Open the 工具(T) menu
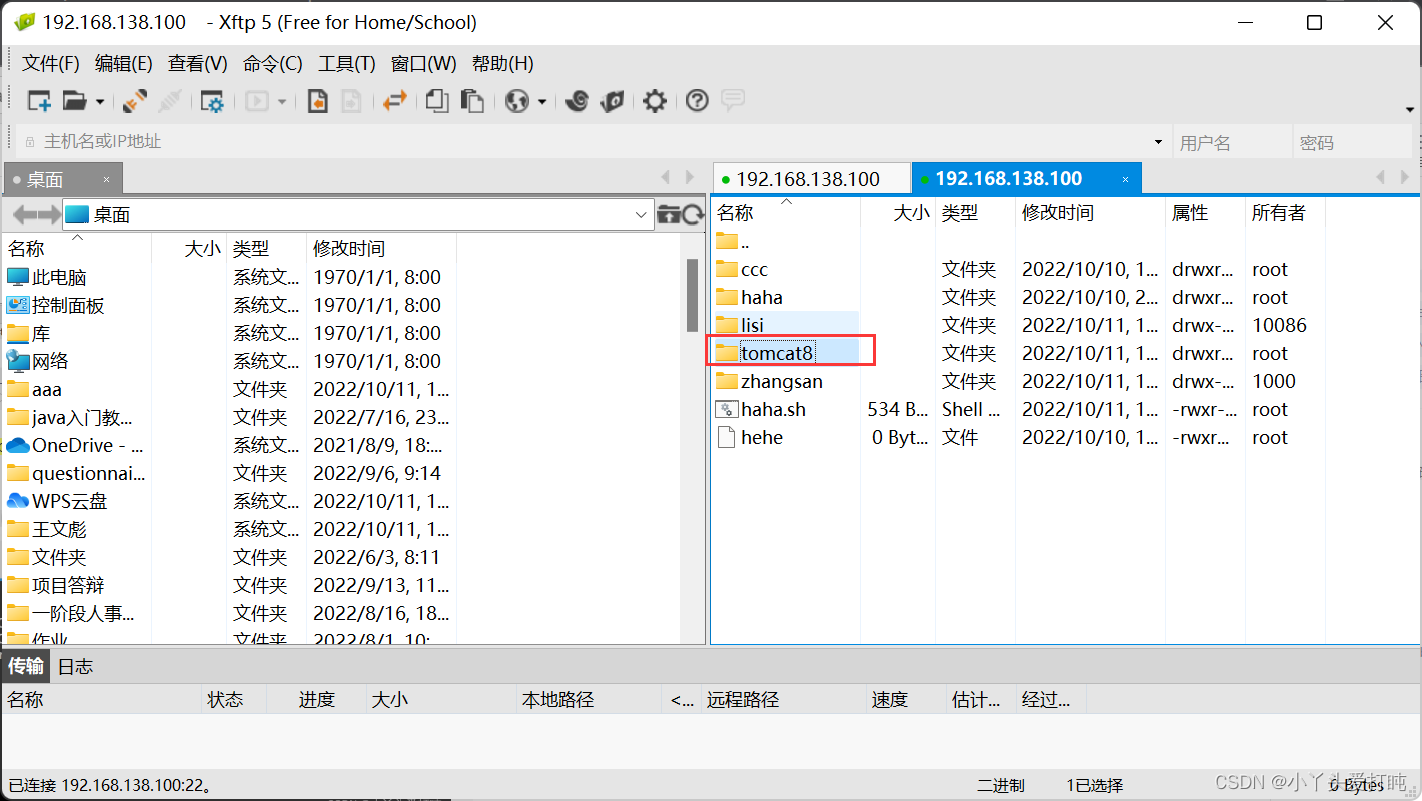This screenshot has height=801, width=1422. point(347,64)
